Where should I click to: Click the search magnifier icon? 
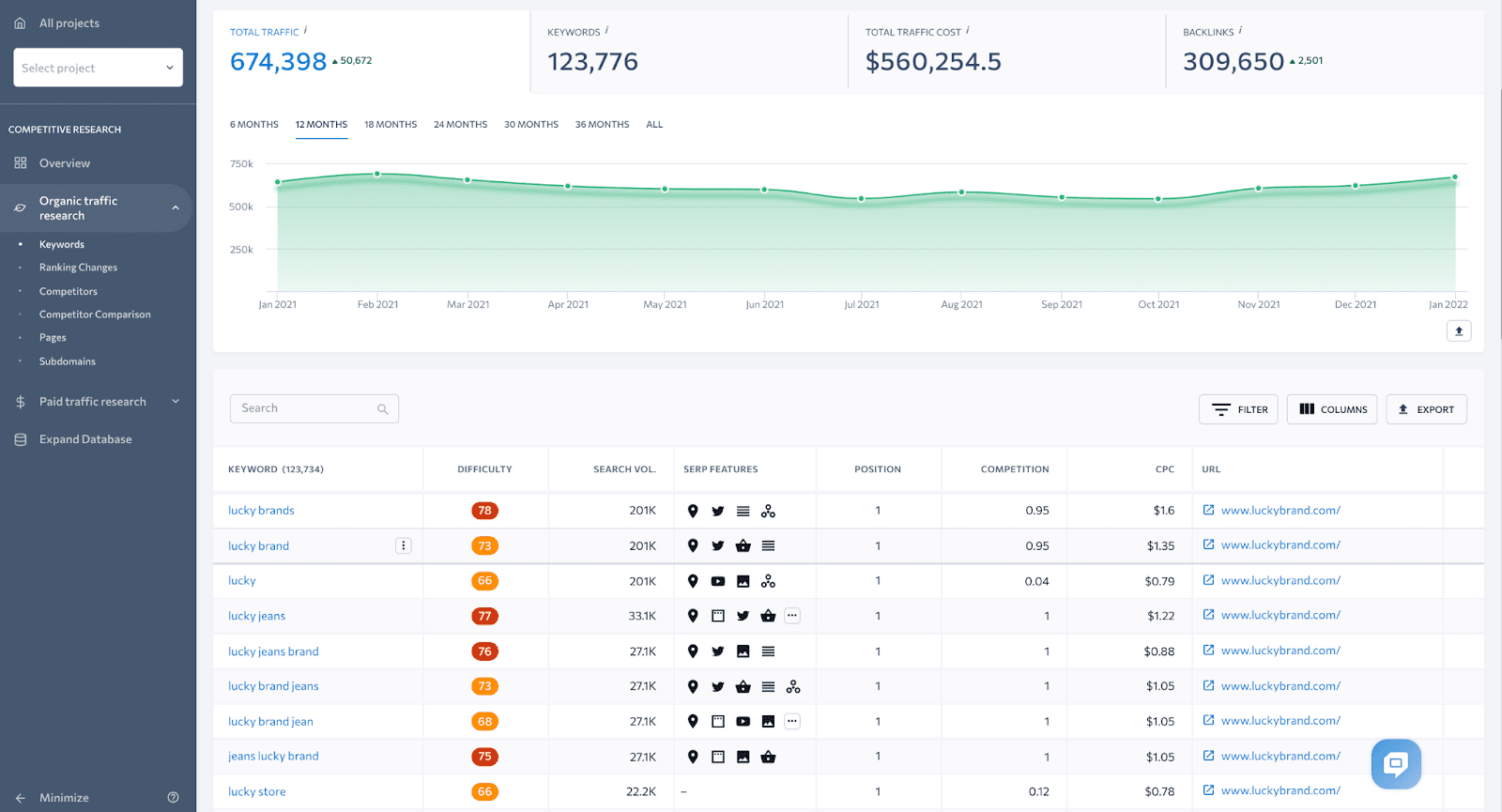(x=383, y=409)
